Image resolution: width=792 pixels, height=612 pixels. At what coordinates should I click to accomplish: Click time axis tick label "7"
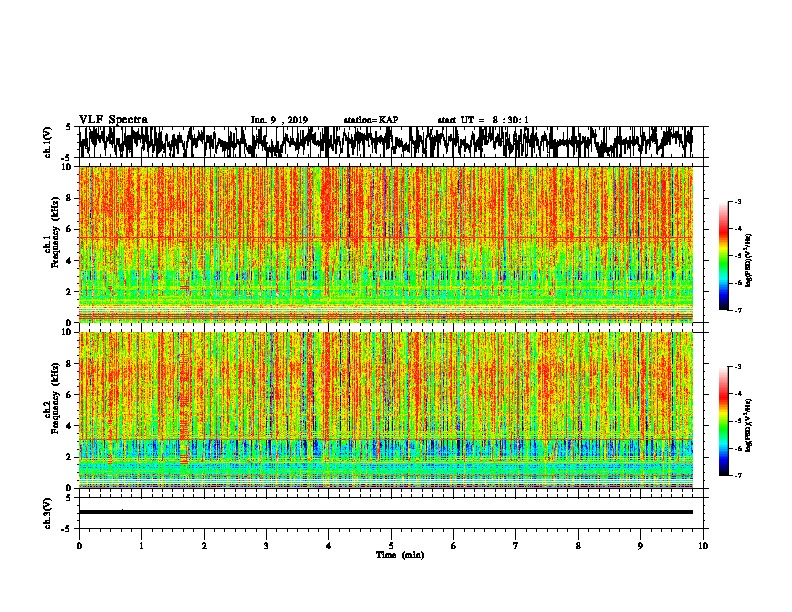(516, 546)
